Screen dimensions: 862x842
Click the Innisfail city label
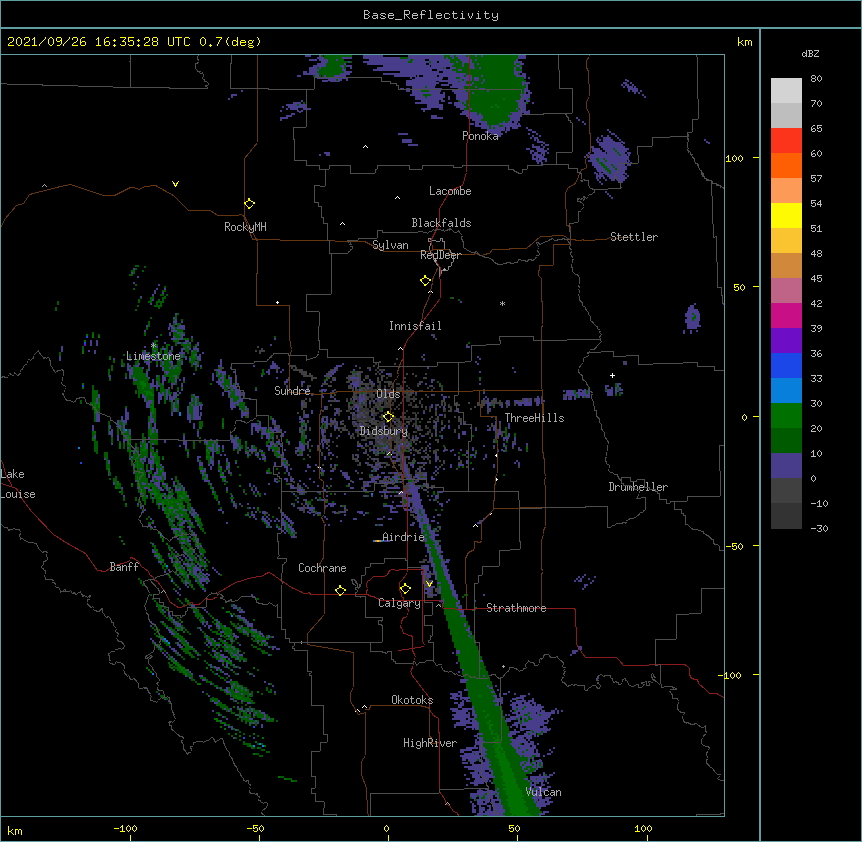415,326
